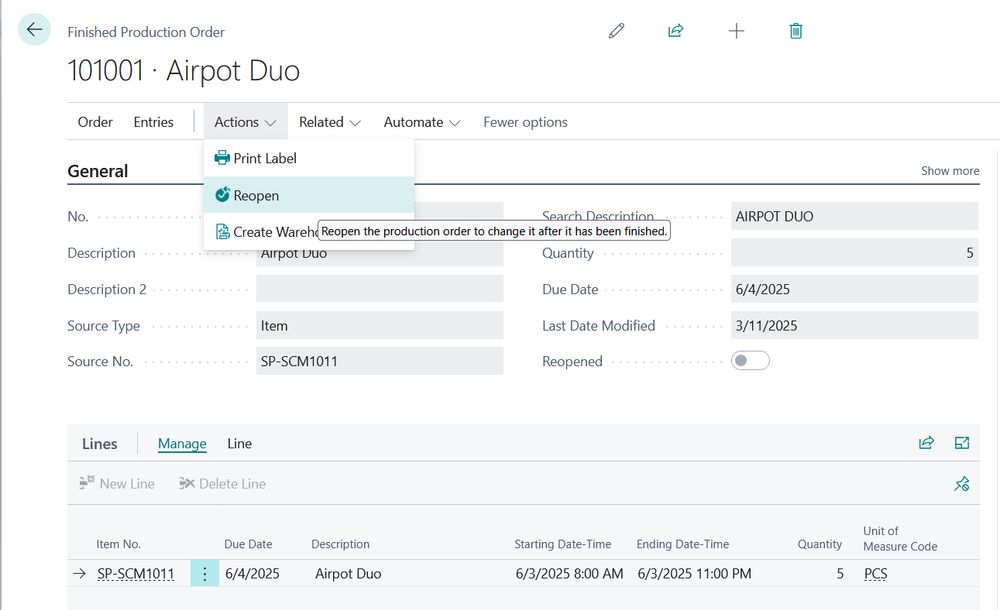Click line cell 6/3/2025 8:00 AM
Viewport: 1000px width, 610px height.
[570, 574]
